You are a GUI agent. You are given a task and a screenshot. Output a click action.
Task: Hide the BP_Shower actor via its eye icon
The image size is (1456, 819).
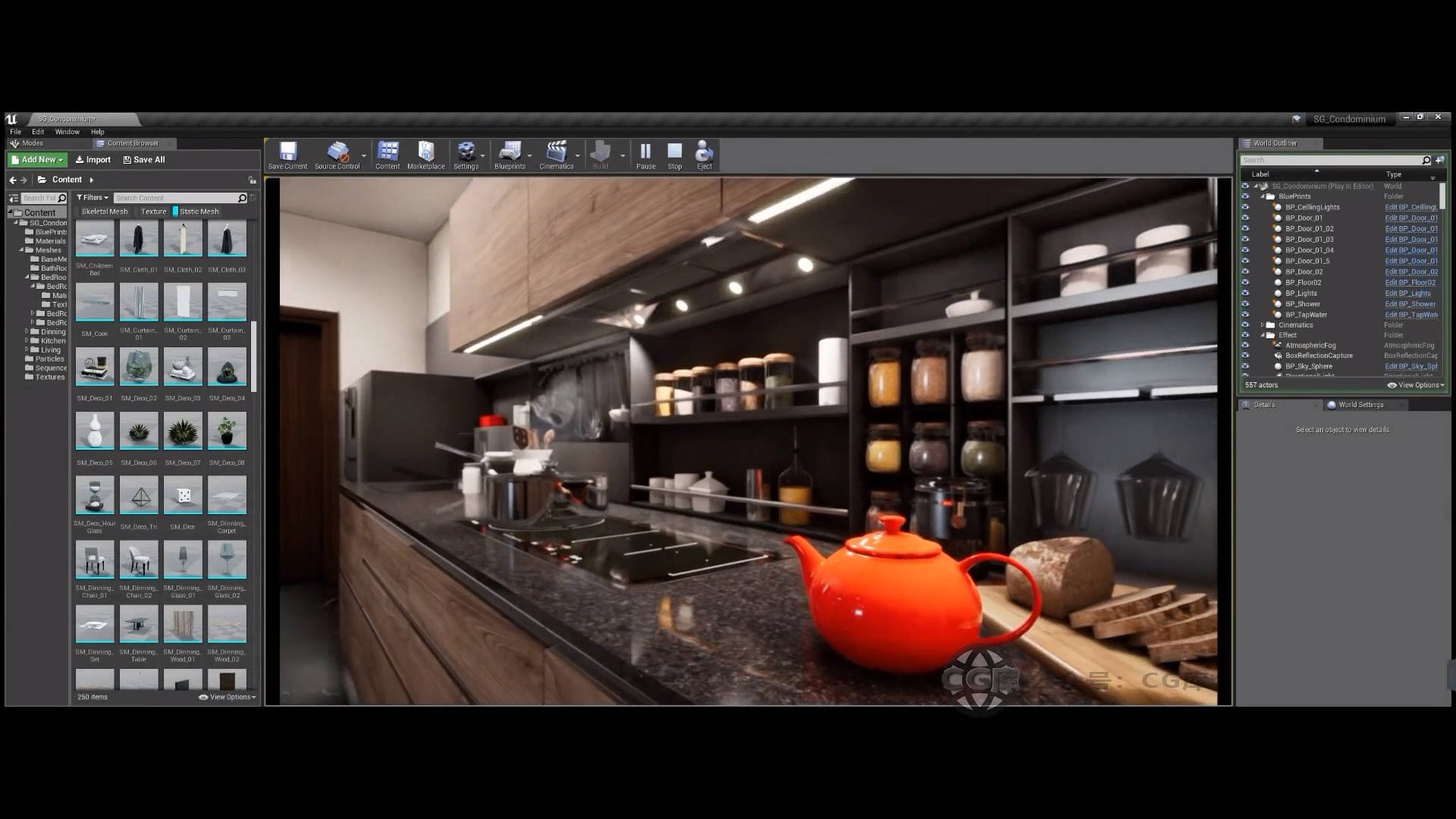tap(1245, 304)
